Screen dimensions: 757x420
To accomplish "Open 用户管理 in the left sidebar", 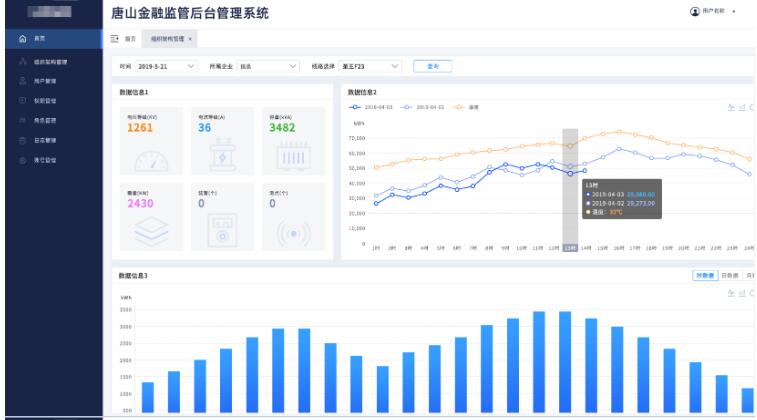I will pyautogui.click(x=43, y=81).
